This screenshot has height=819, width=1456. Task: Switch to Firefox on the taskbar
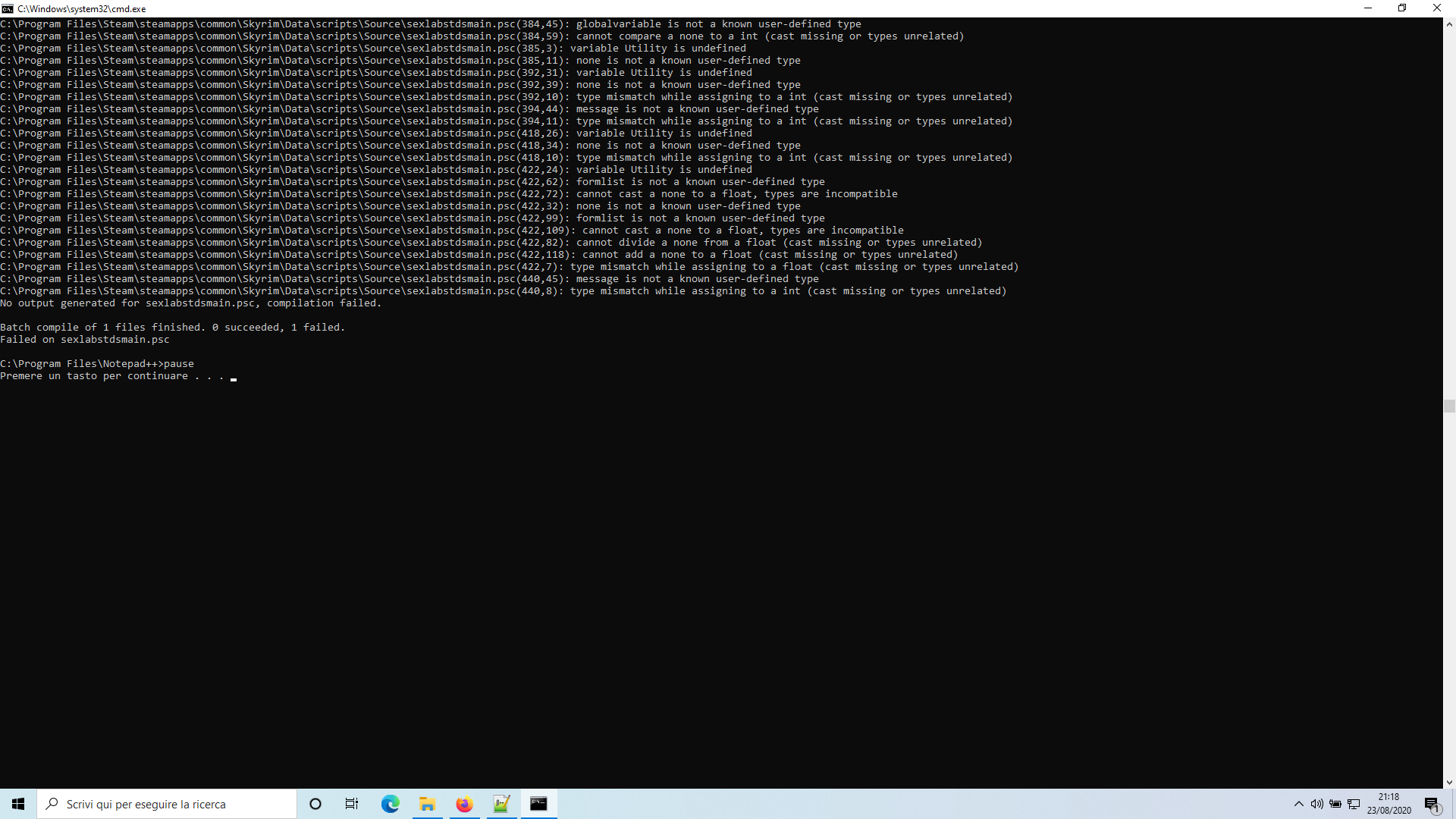[x=464, y=804]
